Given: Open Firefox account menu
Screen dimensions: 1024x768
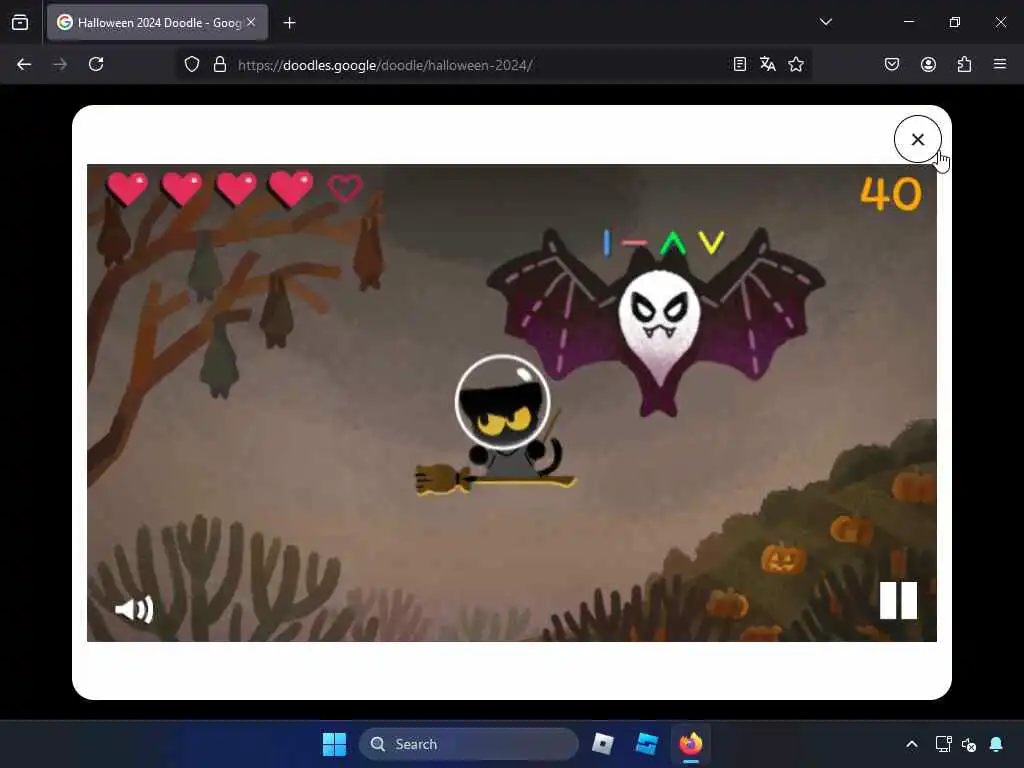Looking at the screenshot, I should pos(928,64).
